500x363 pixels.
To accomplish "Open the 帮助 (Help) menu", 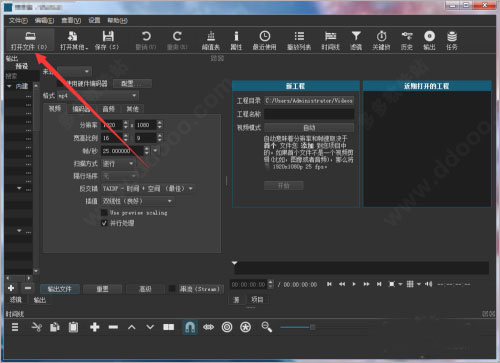I will pyautogui.click(x=117, y=21).
